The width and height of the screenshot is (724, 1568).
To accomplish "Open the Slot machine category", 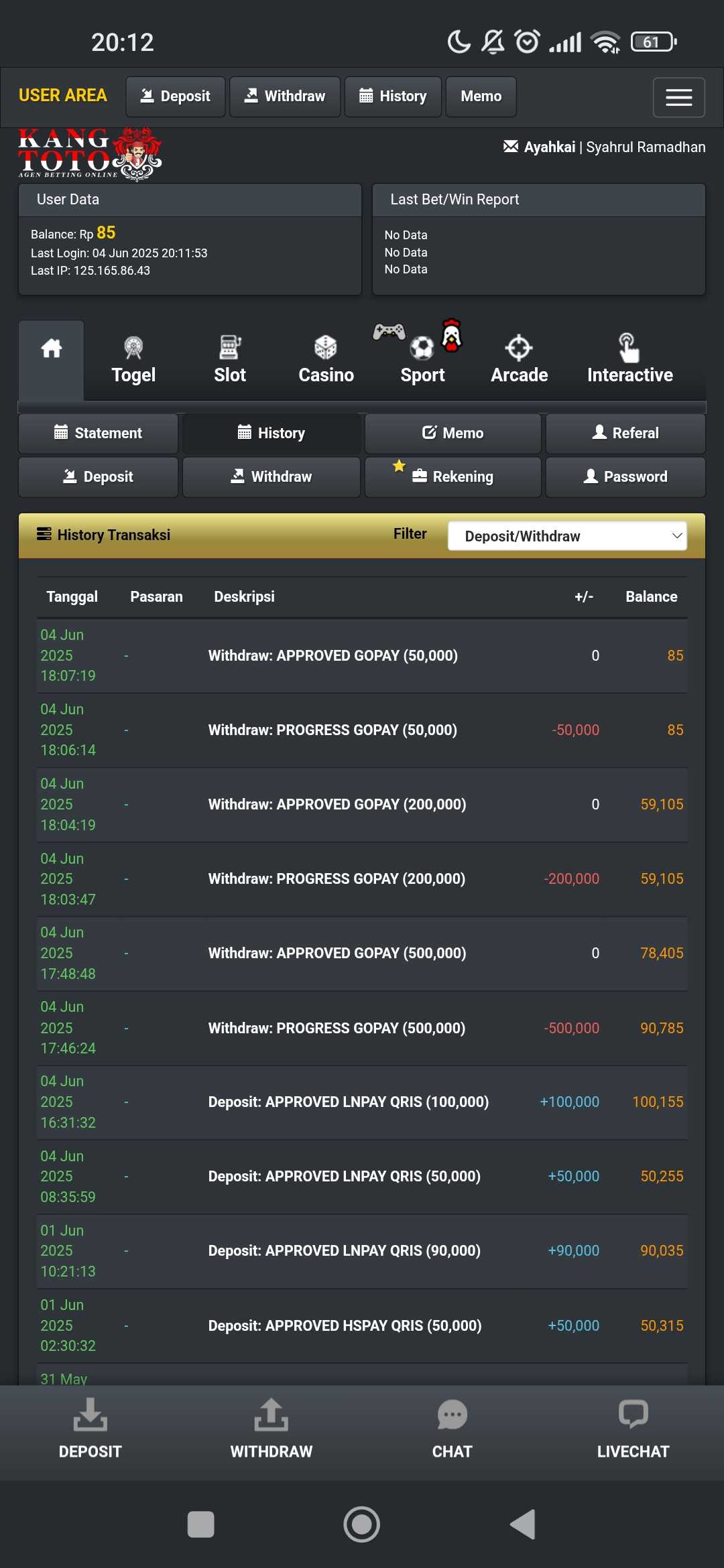I will pos(230,361).
